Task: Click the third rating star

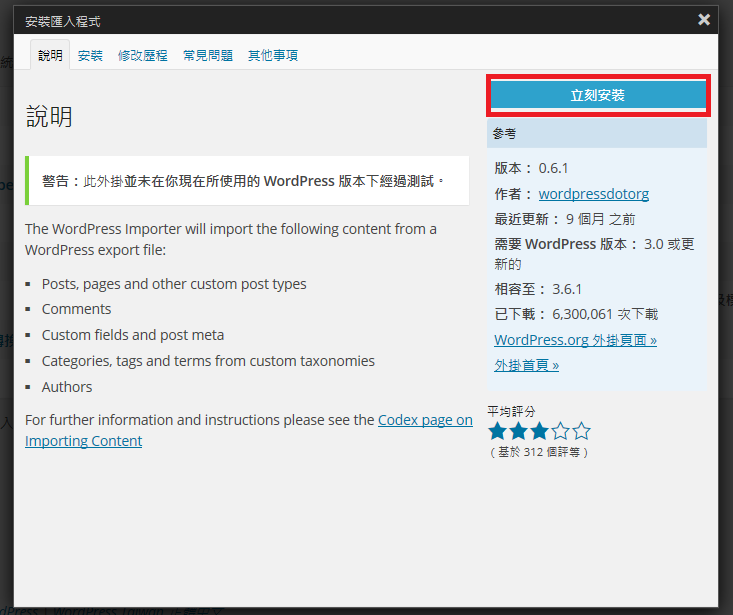Action: pos(539,431)
